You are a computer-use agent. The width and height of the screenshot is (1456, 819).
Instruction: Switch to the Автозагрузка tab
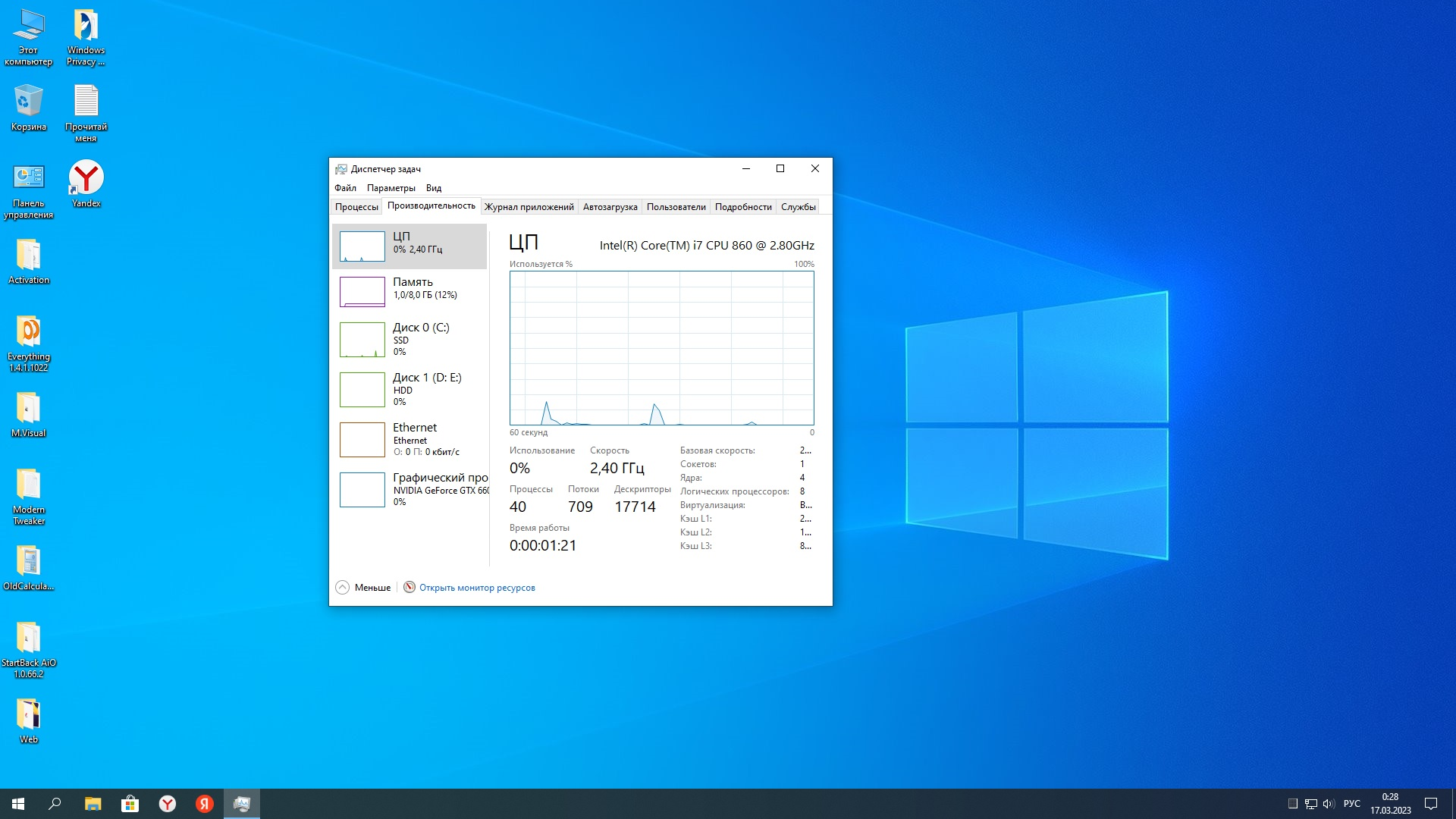[x=610, y=207]
